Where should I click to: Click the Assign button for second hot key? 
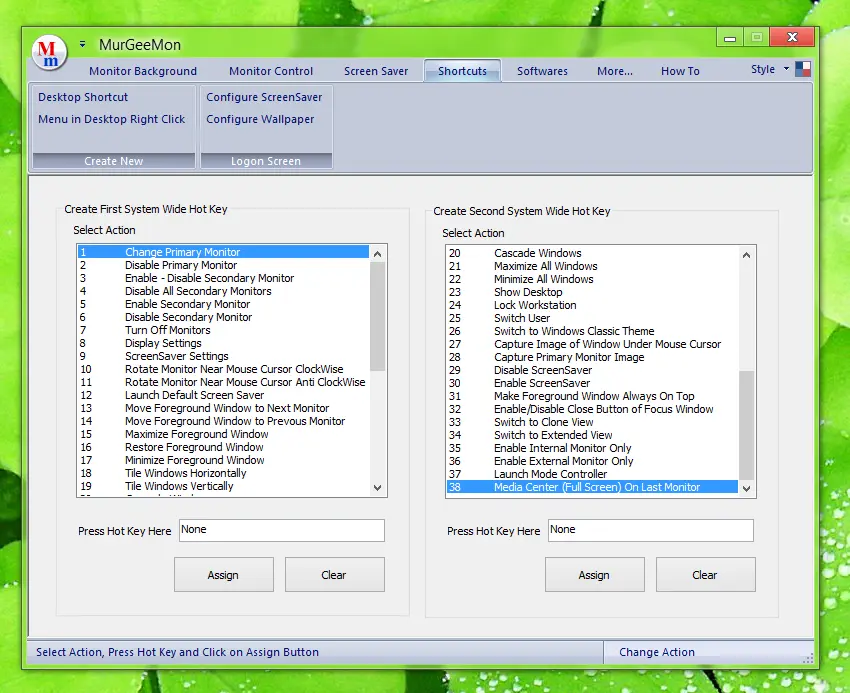tap(595, 575)
